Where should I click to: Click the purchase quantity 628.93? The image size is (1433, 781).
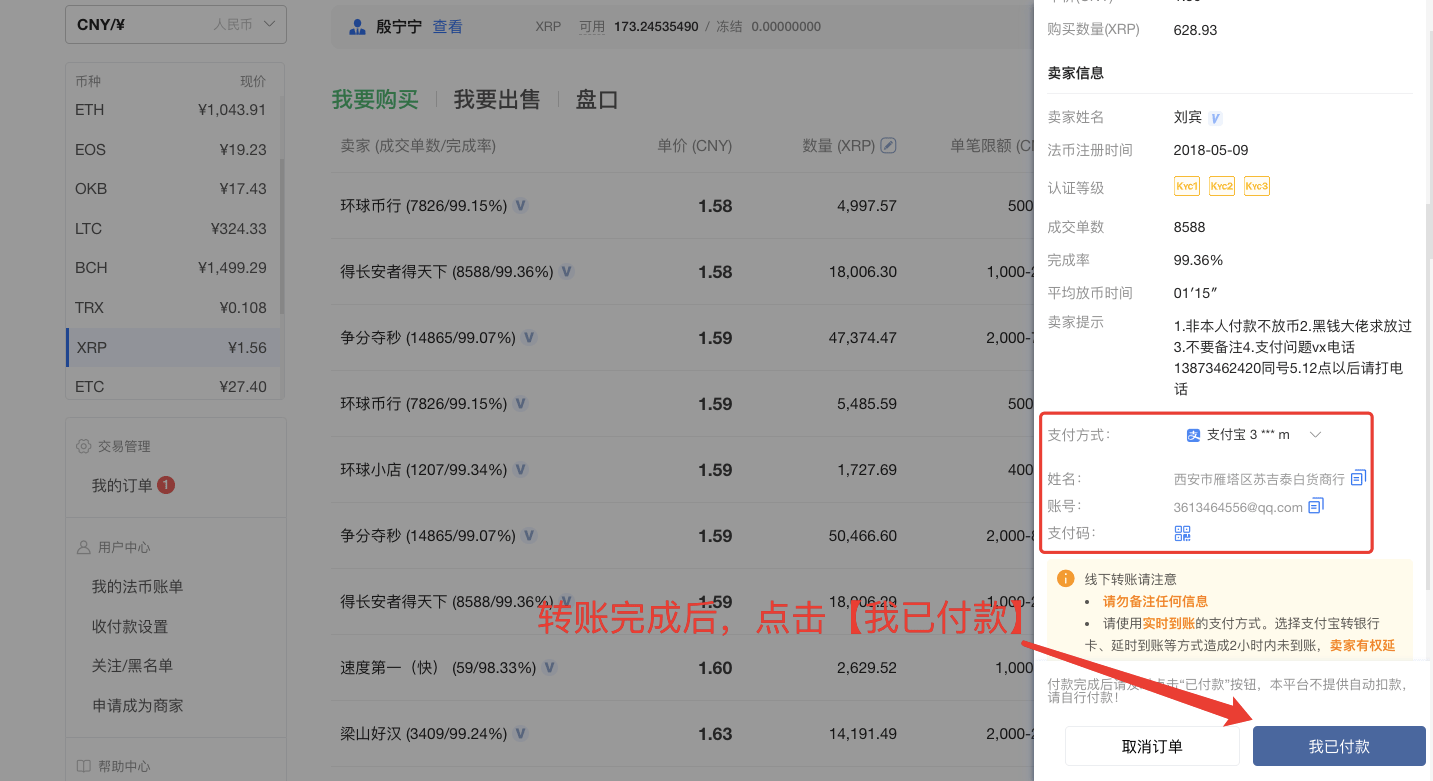pyautogui.click(x=1196, y=30)
